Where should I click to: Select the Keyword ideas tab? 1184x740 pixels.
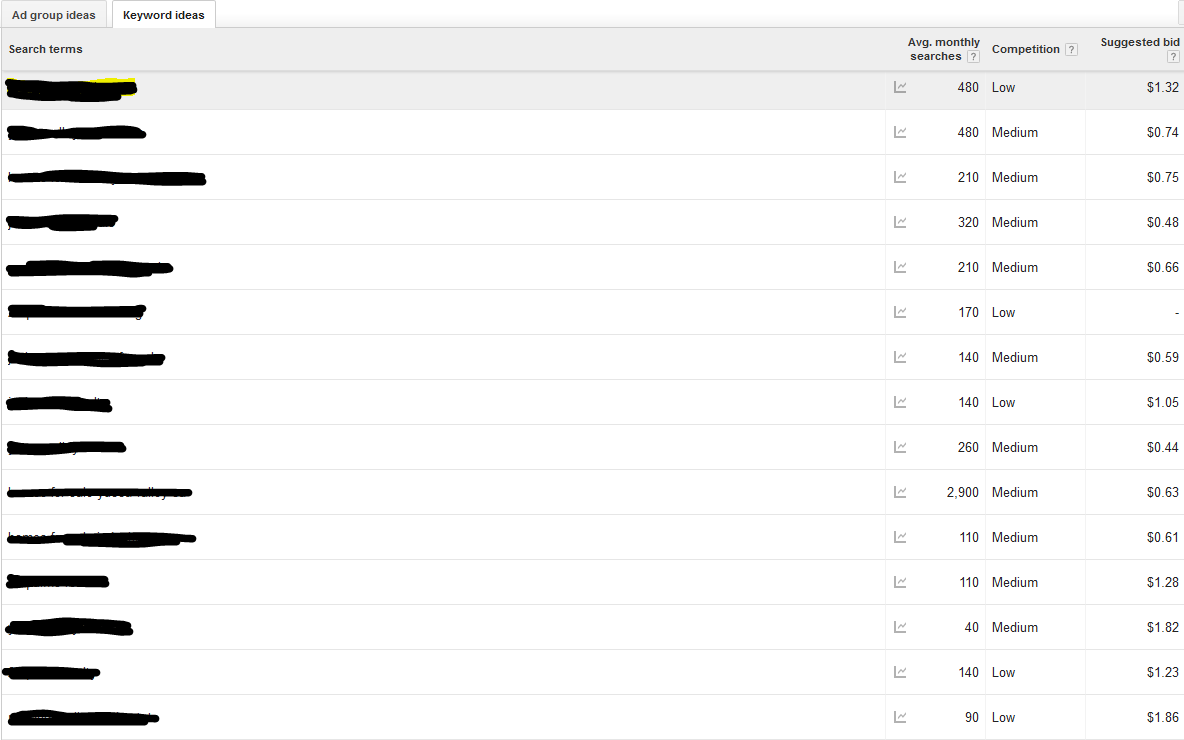pos(163,15)
